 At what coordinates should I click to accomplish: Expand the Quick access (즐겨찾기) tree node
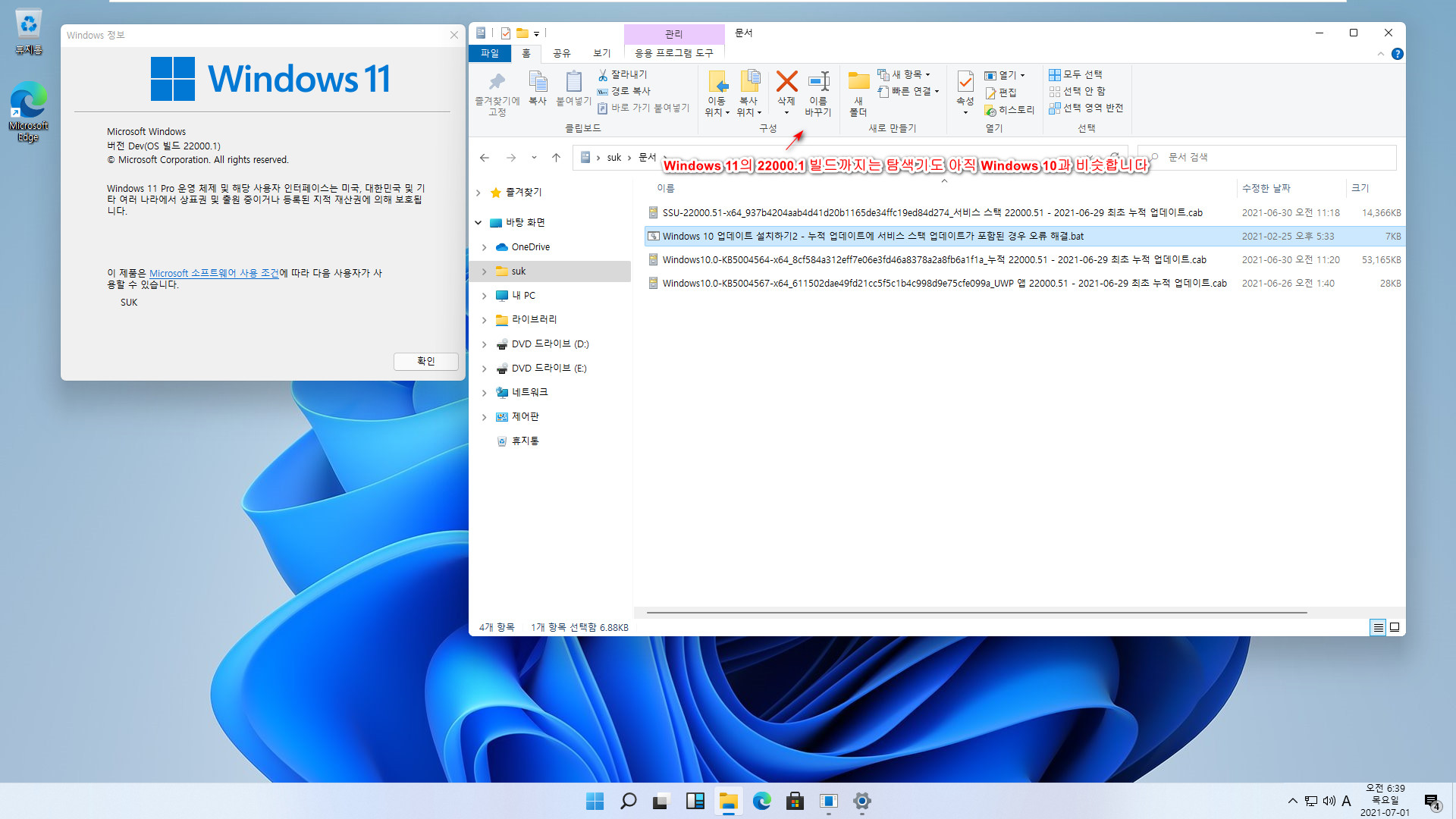(x=479, y=193)
